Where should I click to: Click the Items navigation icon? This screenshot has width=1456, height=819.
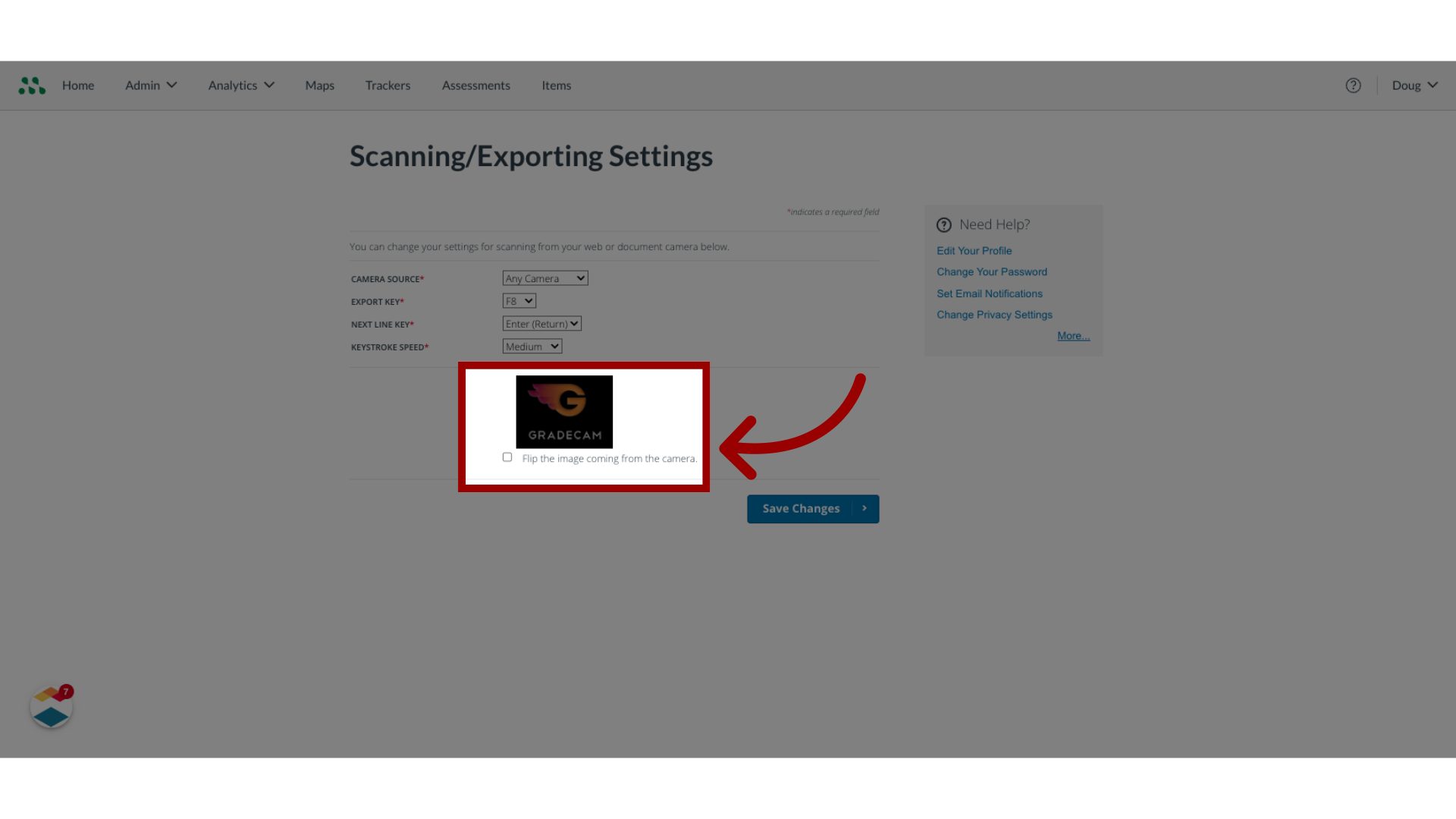(x=556, y=85)
